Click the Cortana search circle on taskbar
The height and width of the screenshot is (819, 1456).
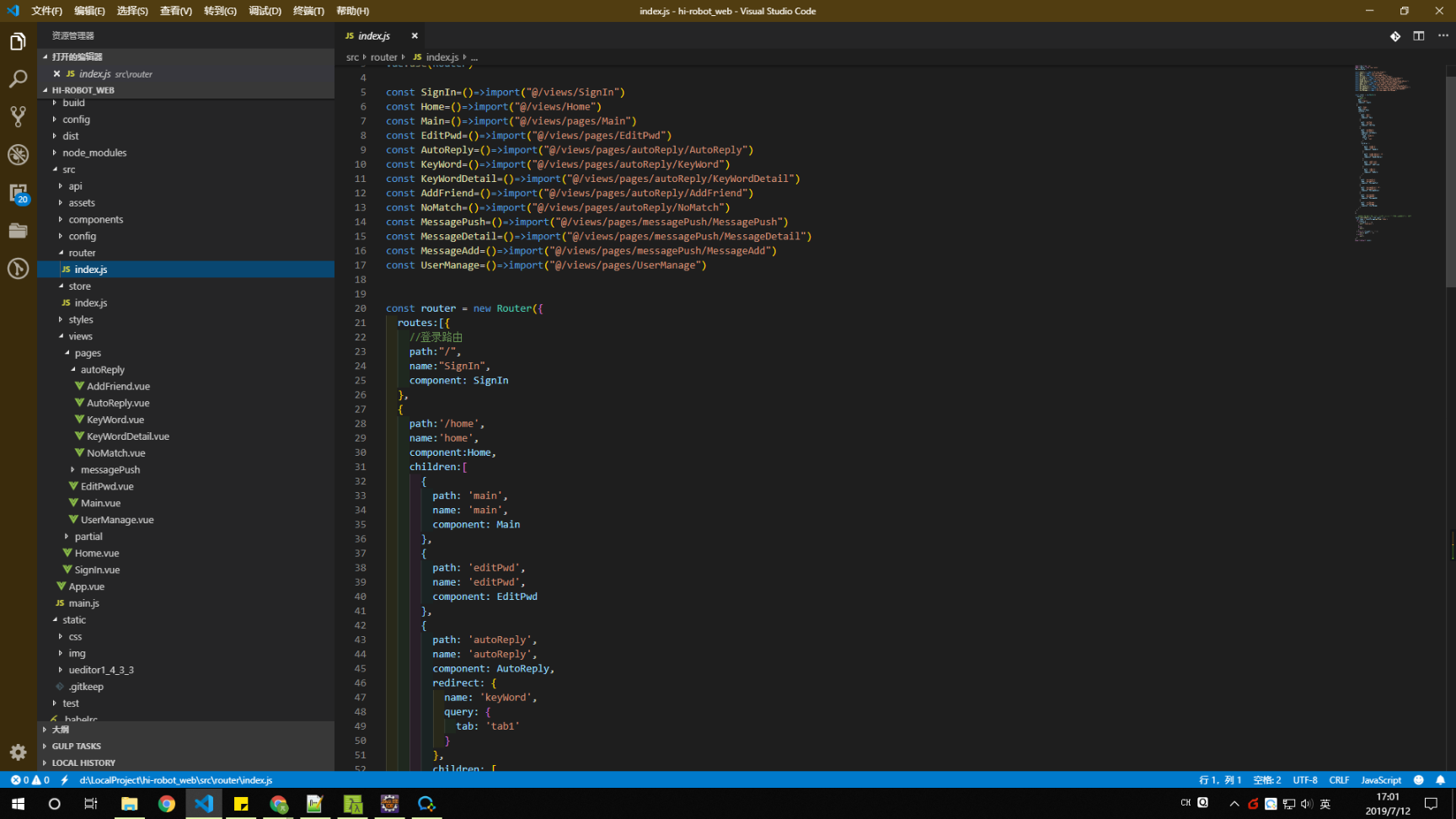(55, 804)
